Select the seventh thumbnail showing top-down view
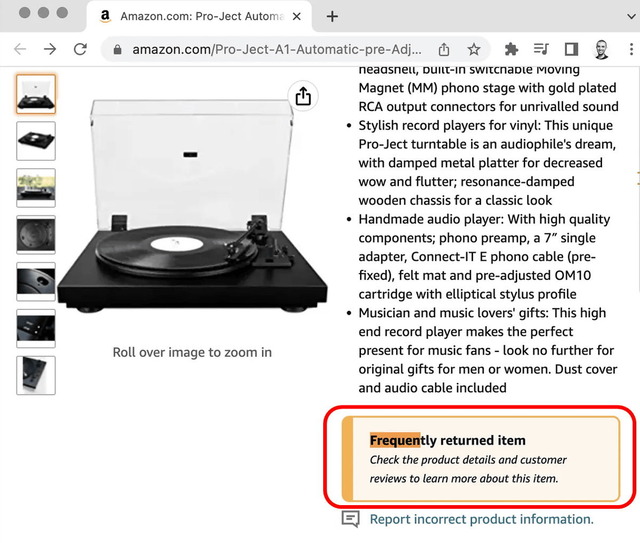The image size is (640, 543). [36, 376]
